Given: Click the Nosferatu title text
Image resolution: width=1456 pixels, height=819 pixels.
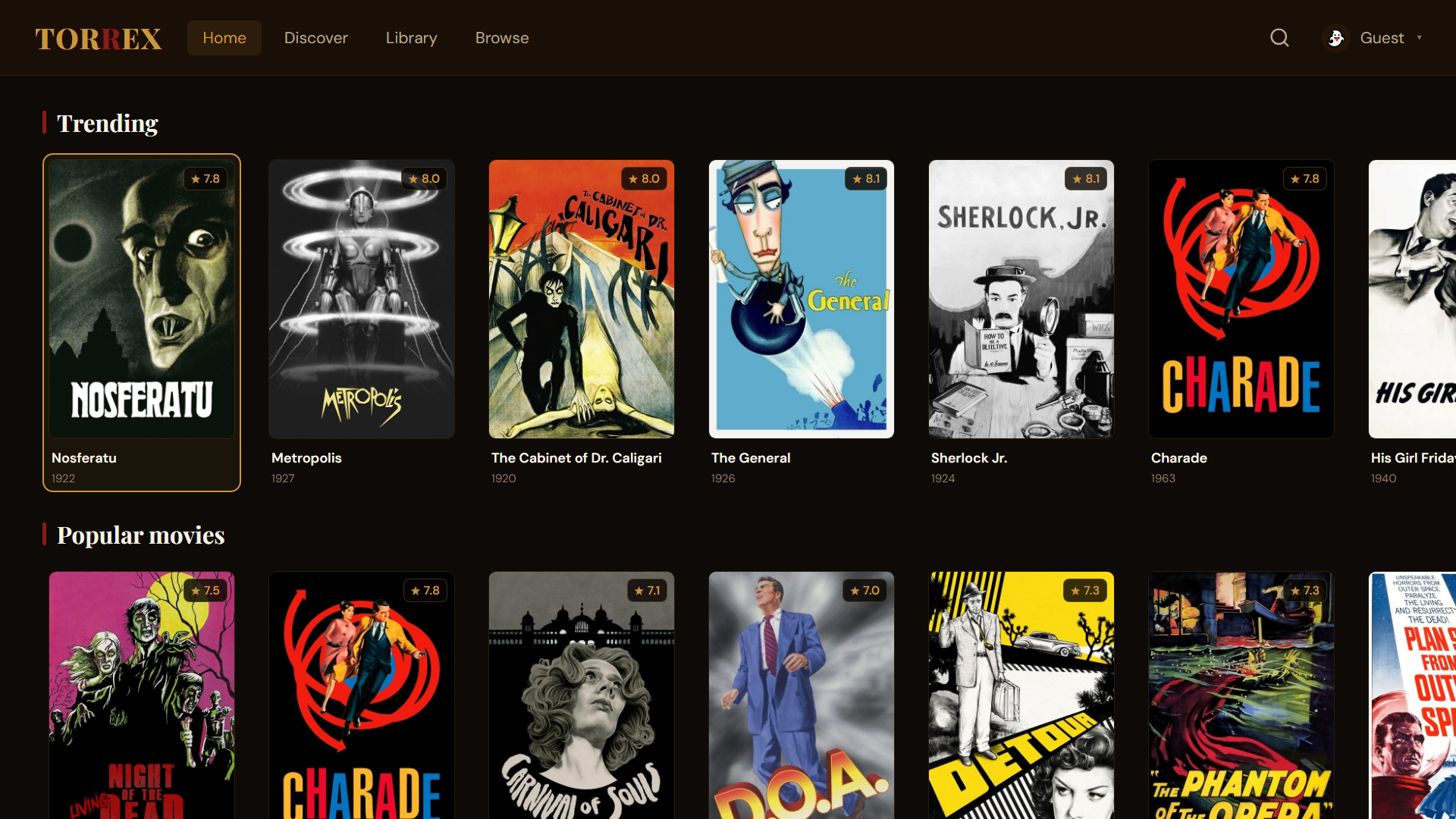Looking at the screenshot, I should tap(84, 458).
